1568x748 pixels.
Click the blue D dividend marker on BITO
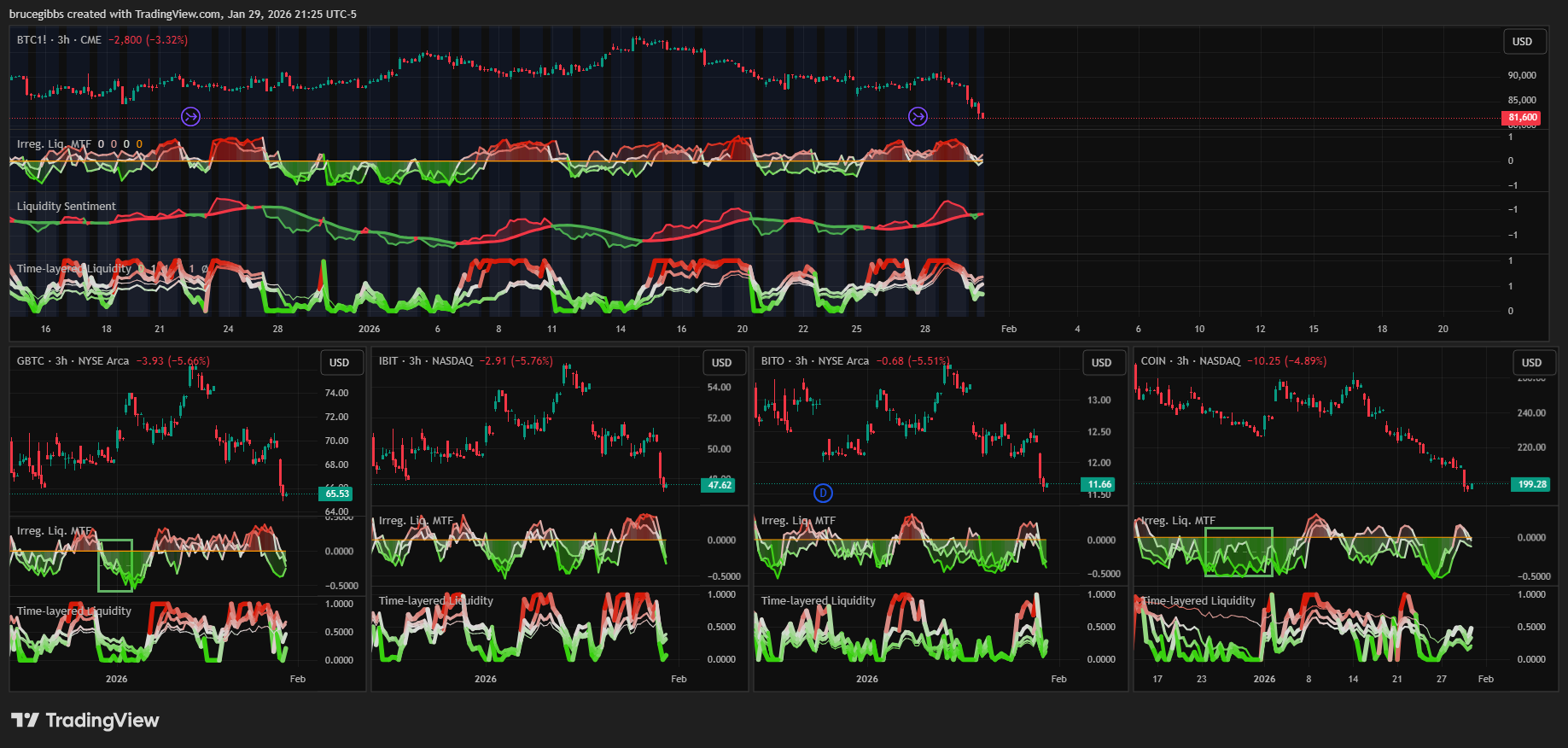tap(823, 493)
